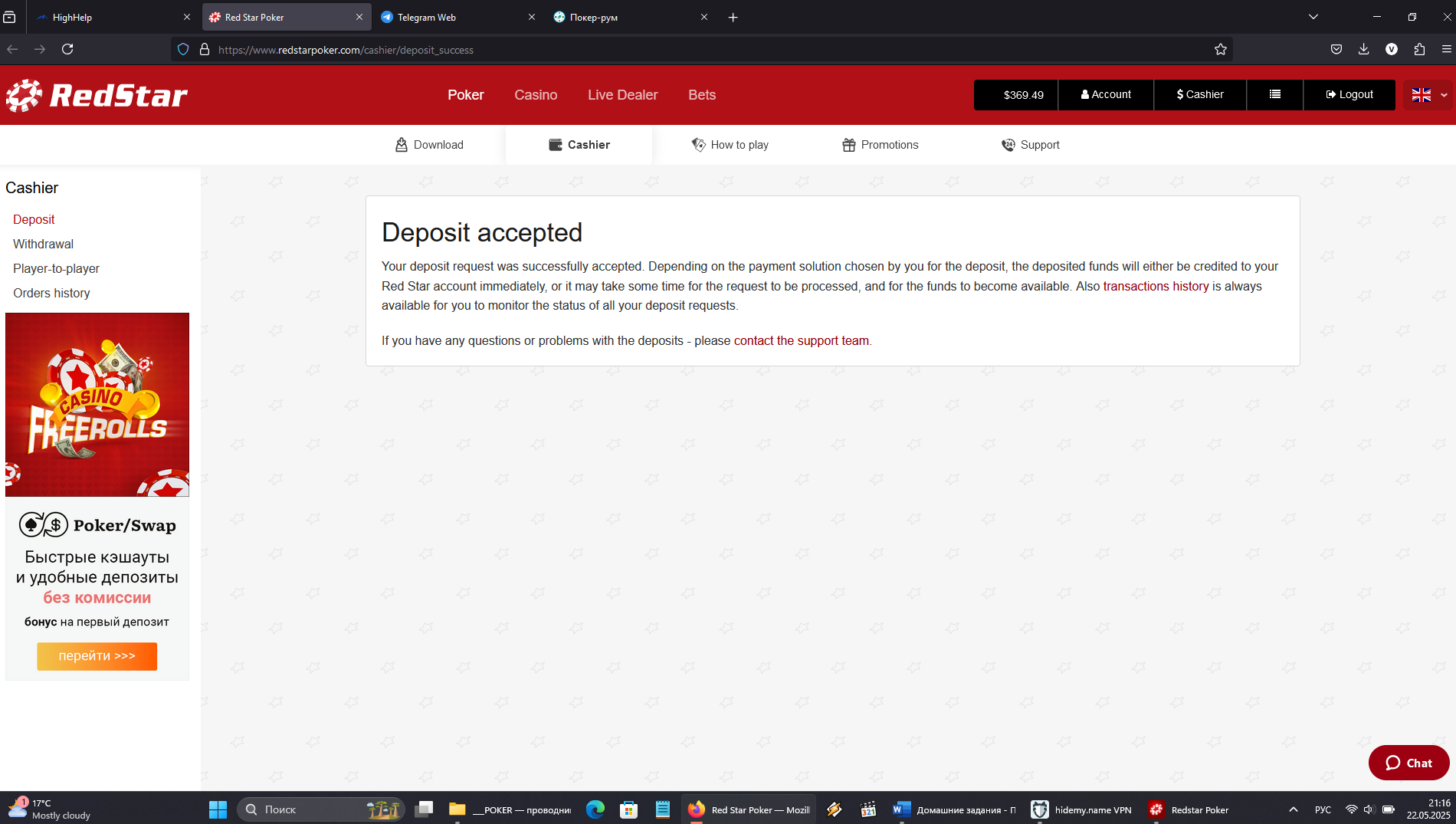Close the Red Star Poker tab
Screen dimensions: 1456x824
tap(359, 17)
